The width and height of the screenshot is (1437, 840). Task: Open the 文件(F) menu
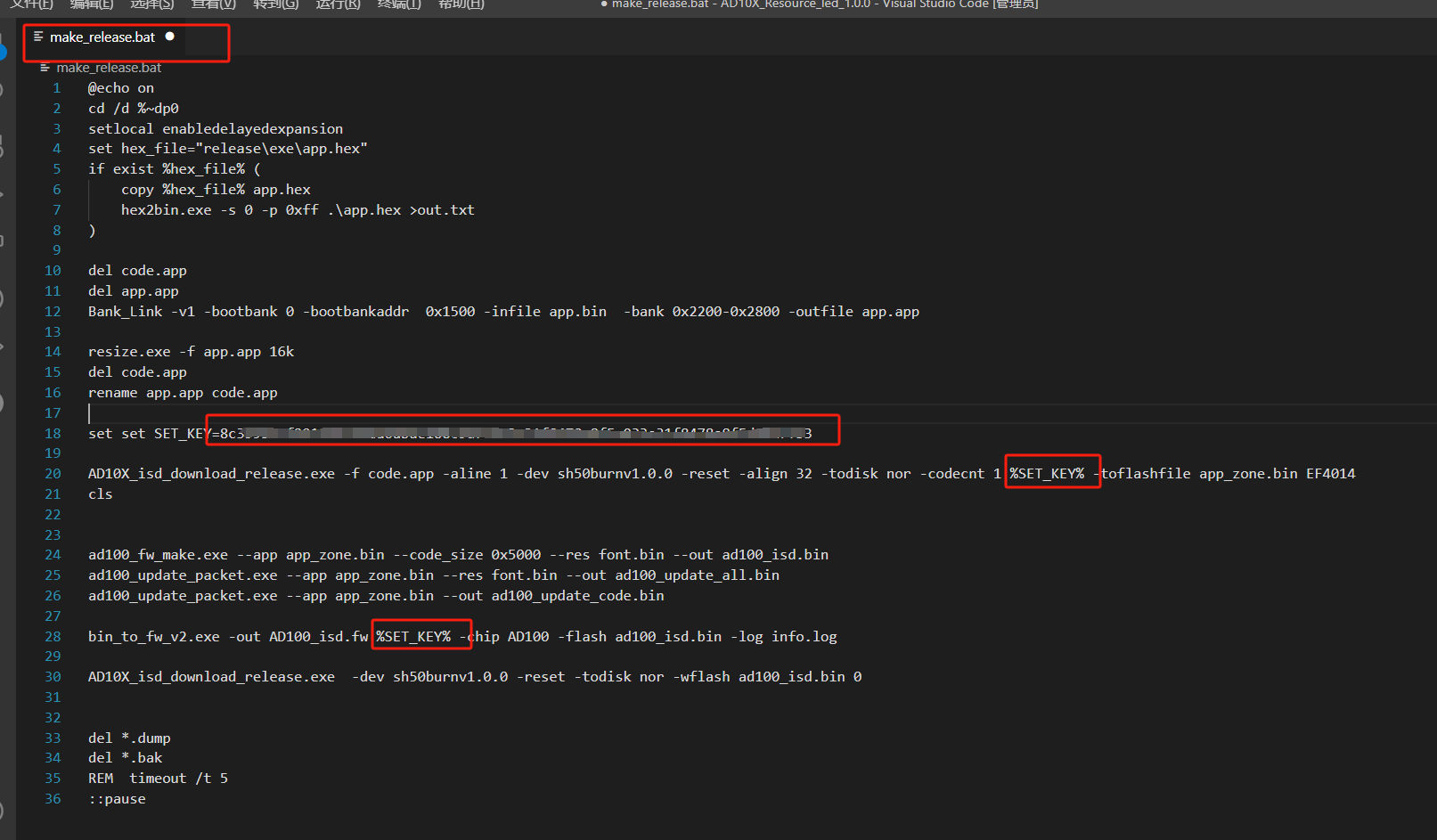(x=32, y=4)
